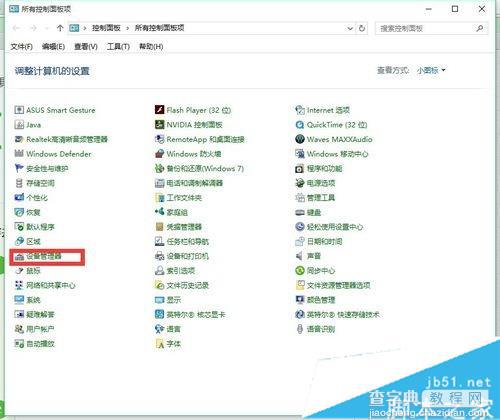Open the 程序和功能 link
Screen dimensions: 500x420
tap(324, 168)
